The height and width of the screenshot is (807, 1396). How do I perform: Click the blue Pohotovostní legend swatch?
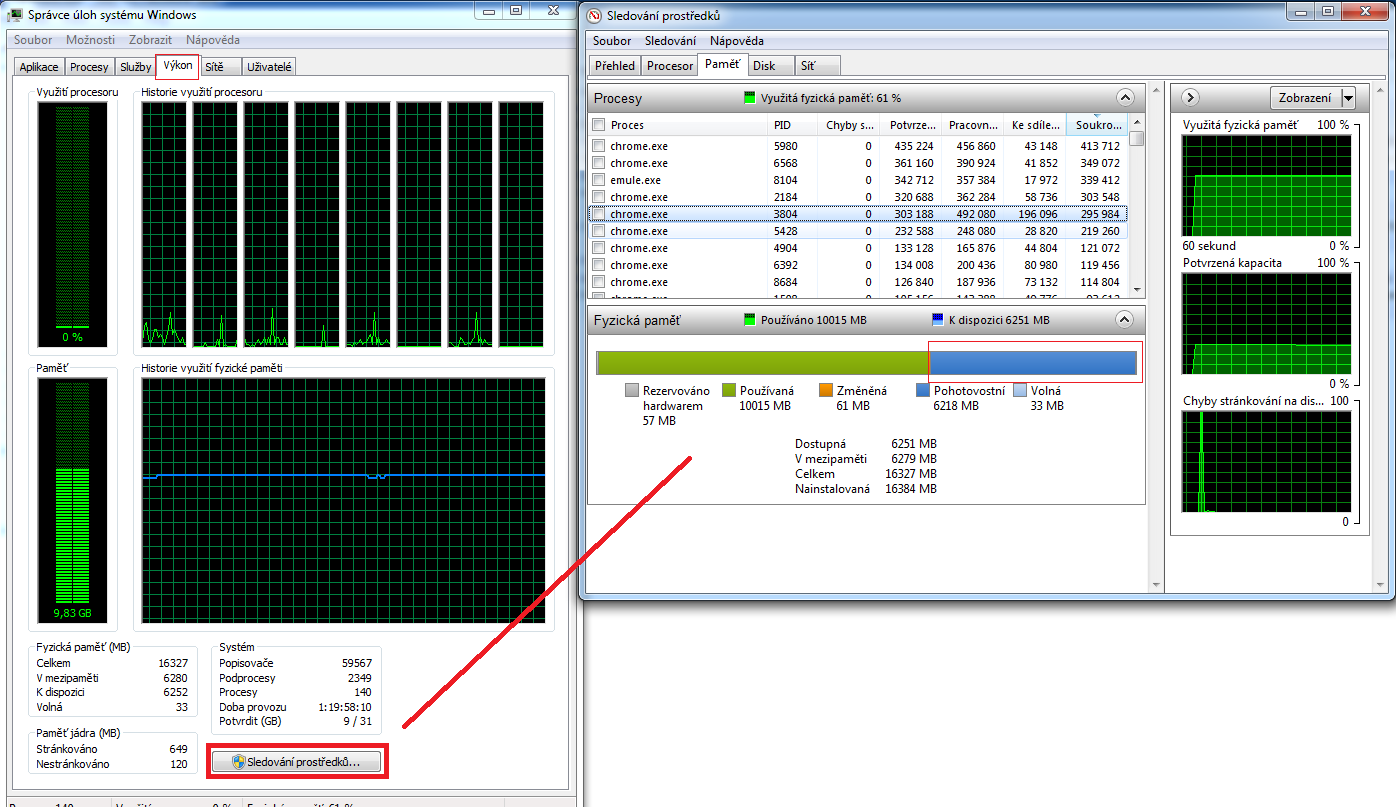923,391
